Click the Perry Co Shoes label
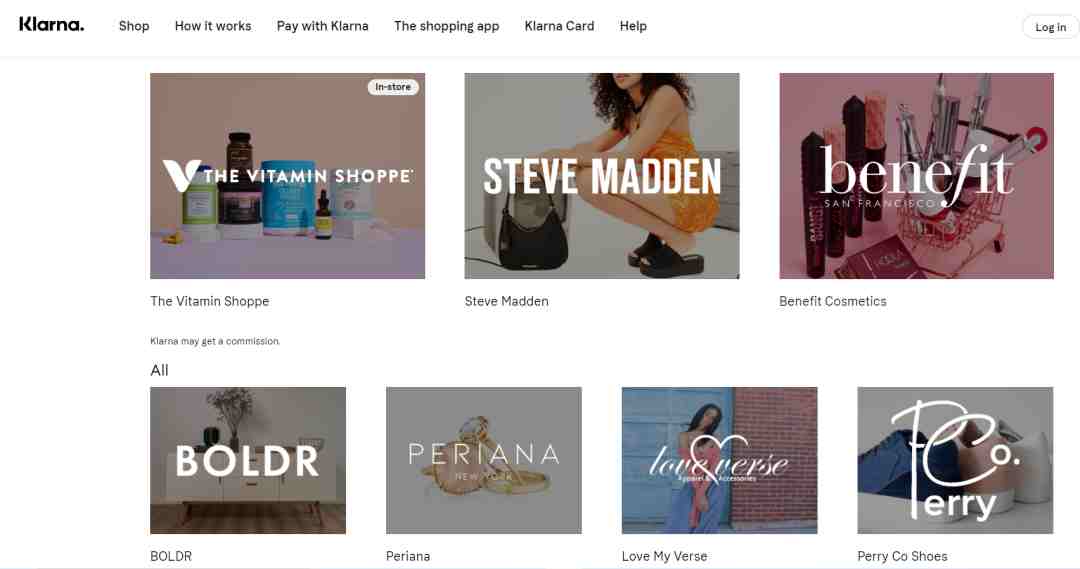1080x569 pixels. pyautogui.click(x=902, y=556)
